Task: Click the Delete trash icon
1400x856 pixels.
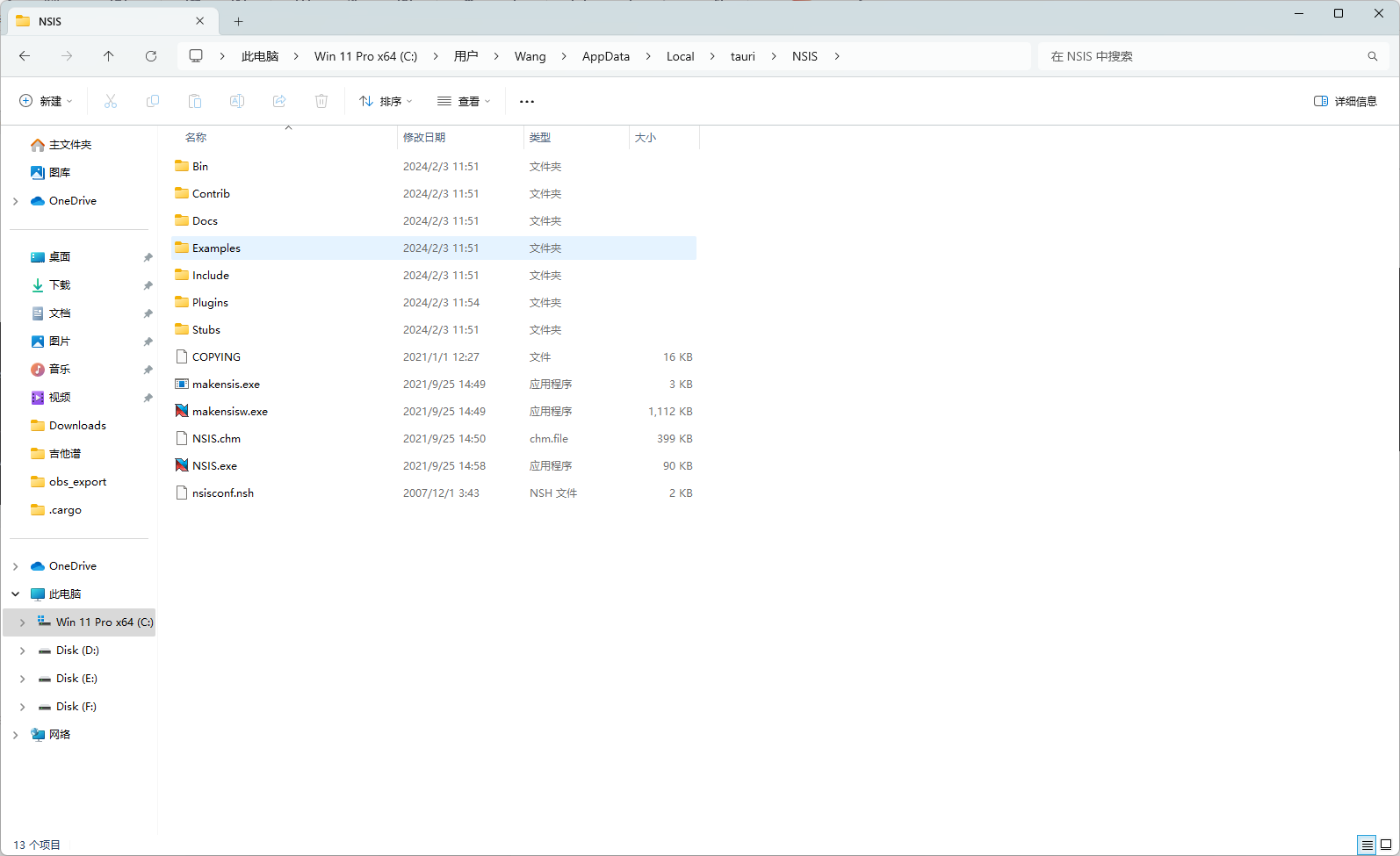Action: (321, 102)
